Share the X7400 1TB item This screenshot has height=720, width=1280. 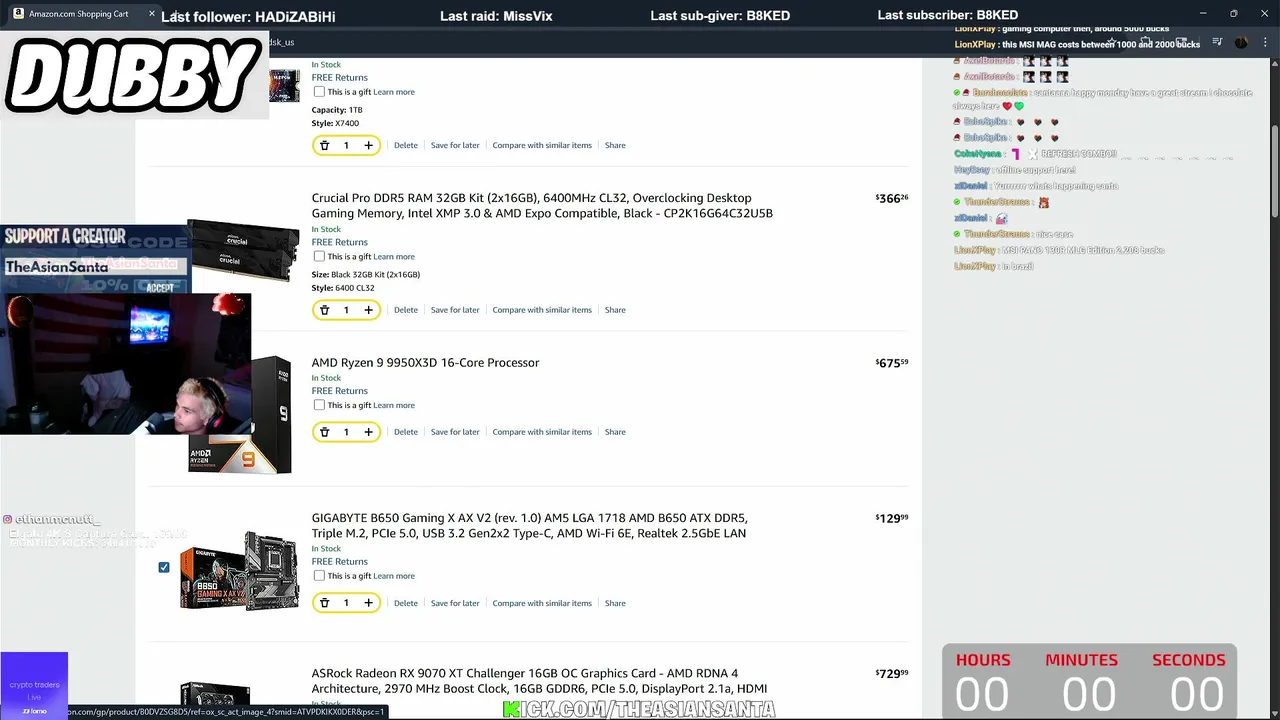615,146
